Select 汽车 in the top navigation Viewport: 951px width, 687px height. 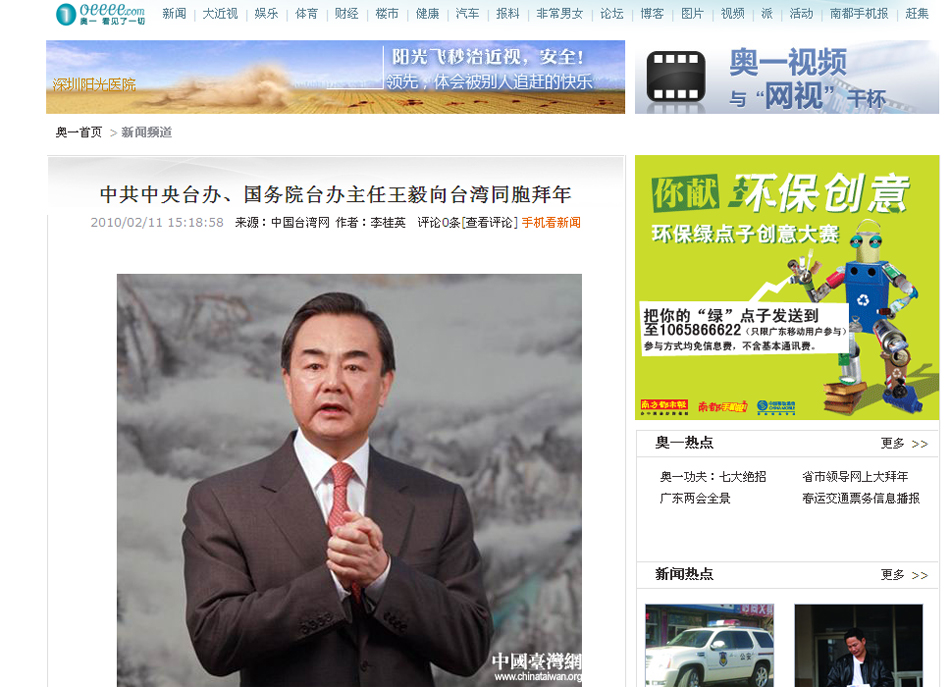point(467,14)
